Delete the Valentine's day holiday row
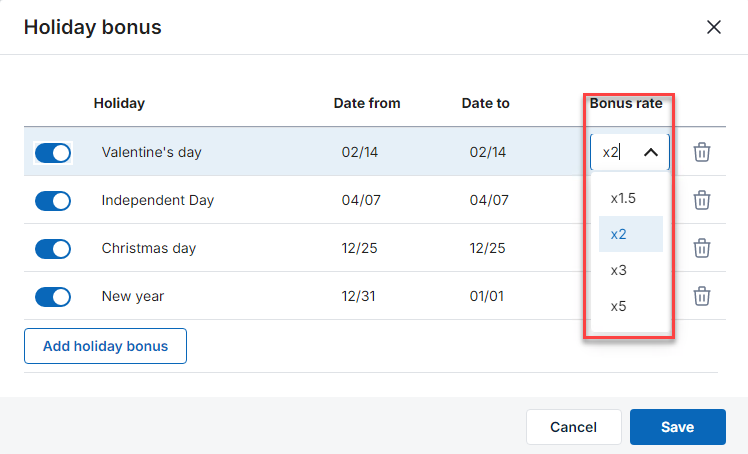This screenshot has height=454, width=748. click(x=702, y=152)
